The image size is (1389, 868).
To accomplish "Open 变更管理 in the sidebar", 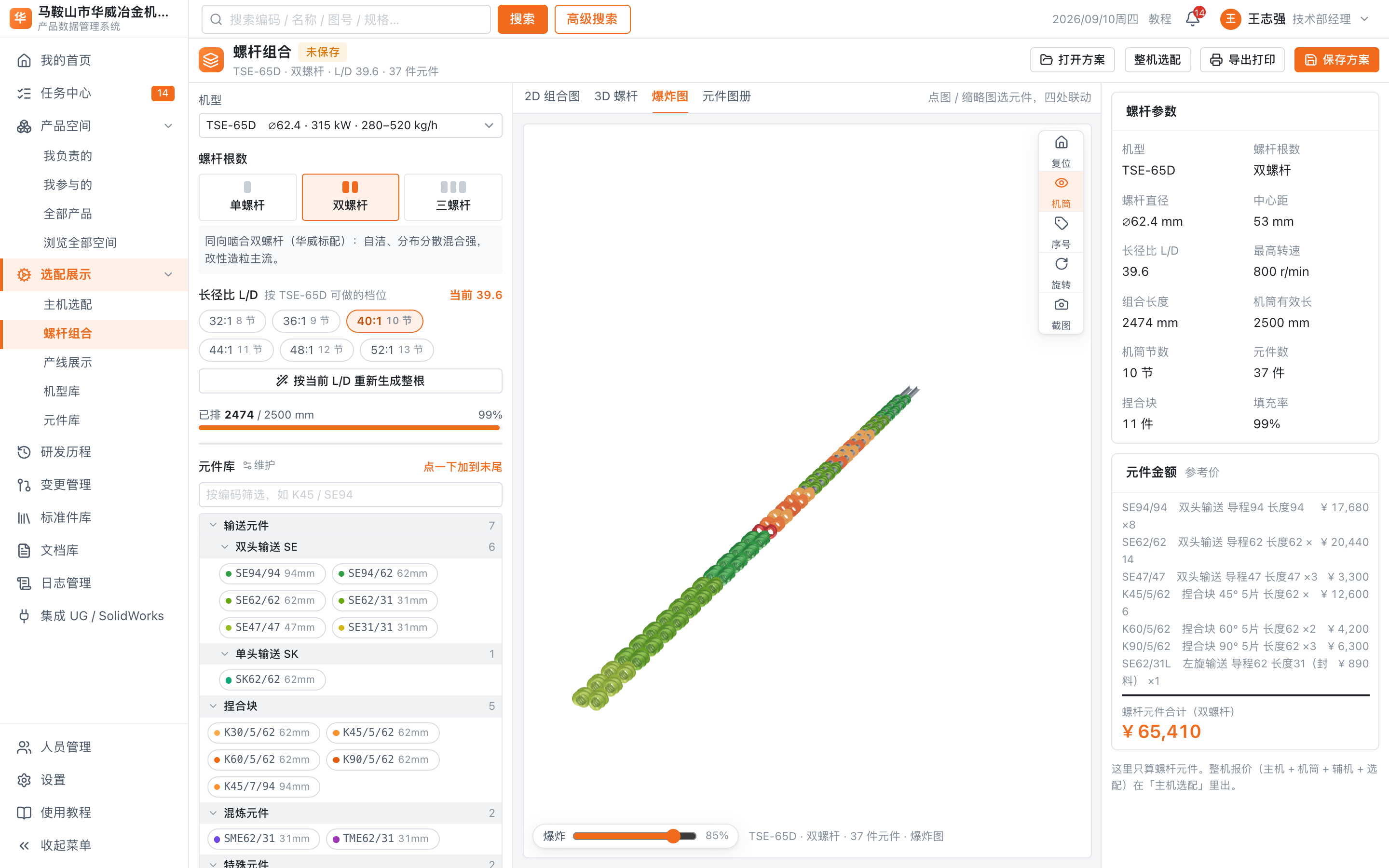I will click(94, 485).
